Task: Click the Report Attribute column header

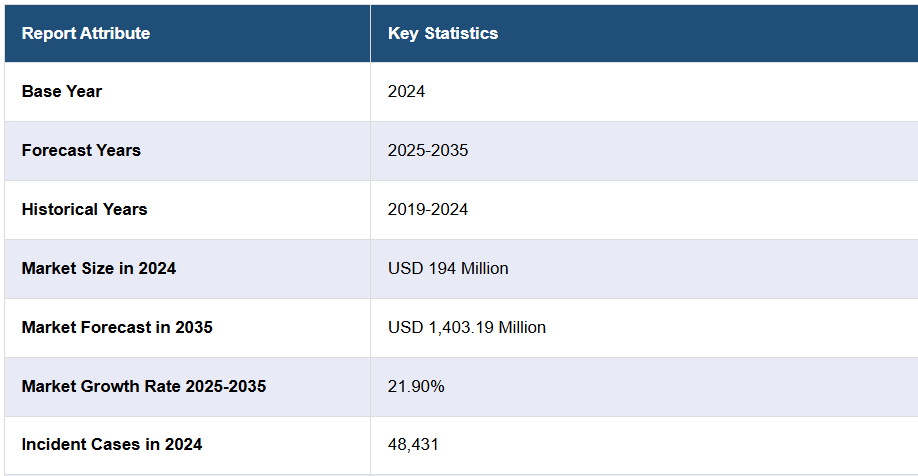Action: click(x=86, y=33)
